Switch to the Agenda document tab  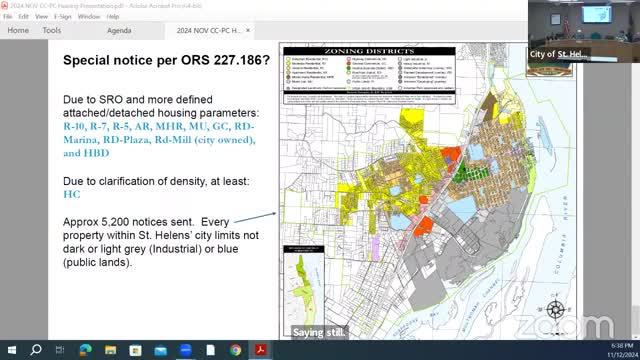pyautogui.click(x=119, y=31)
